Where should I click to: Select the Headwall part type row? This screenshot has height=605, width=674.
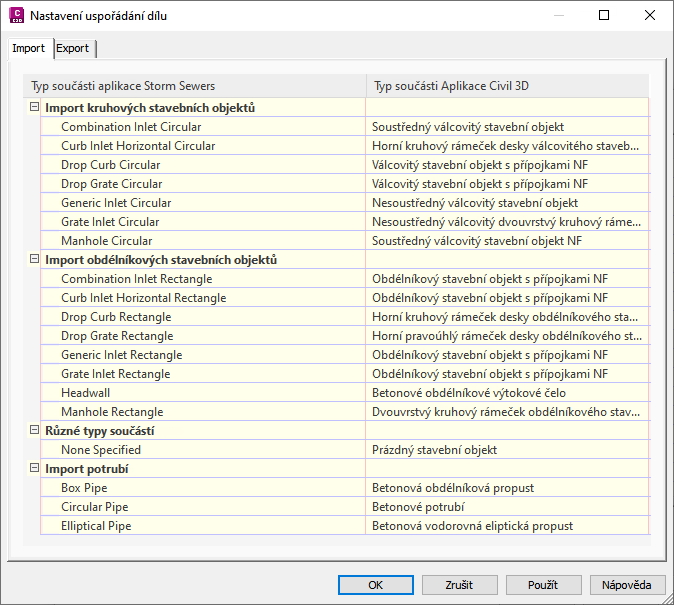pos(85,393)
